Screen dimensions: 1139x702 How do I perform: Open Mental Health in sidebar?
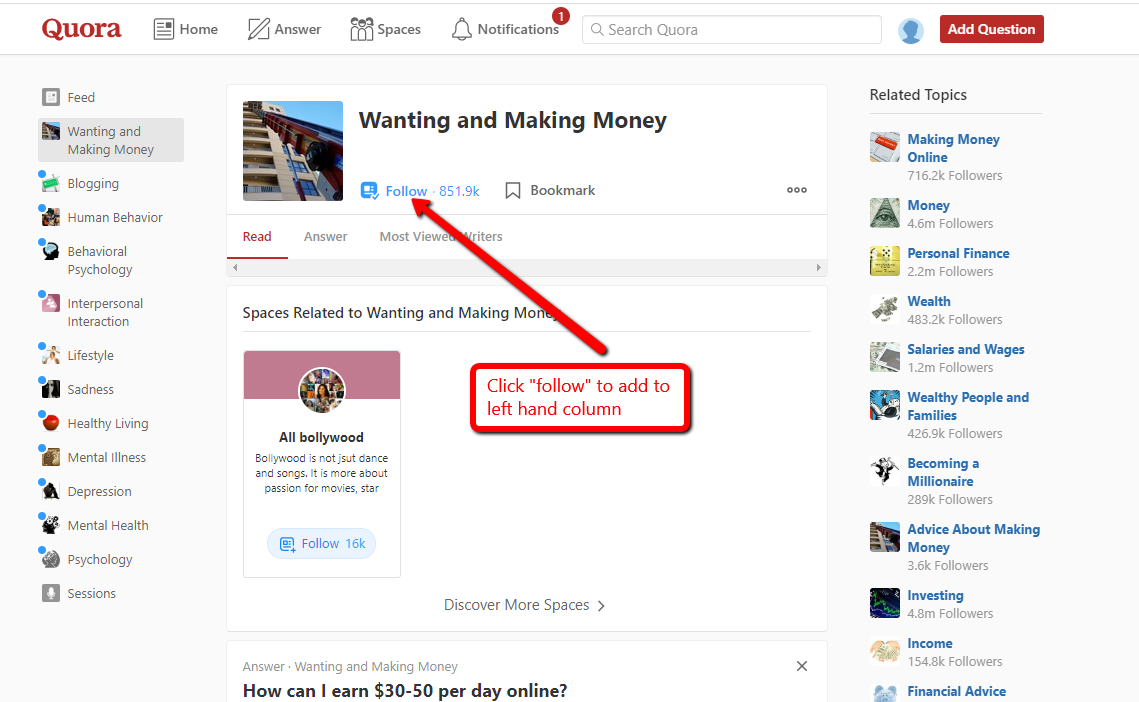click(x=108, y=525)
